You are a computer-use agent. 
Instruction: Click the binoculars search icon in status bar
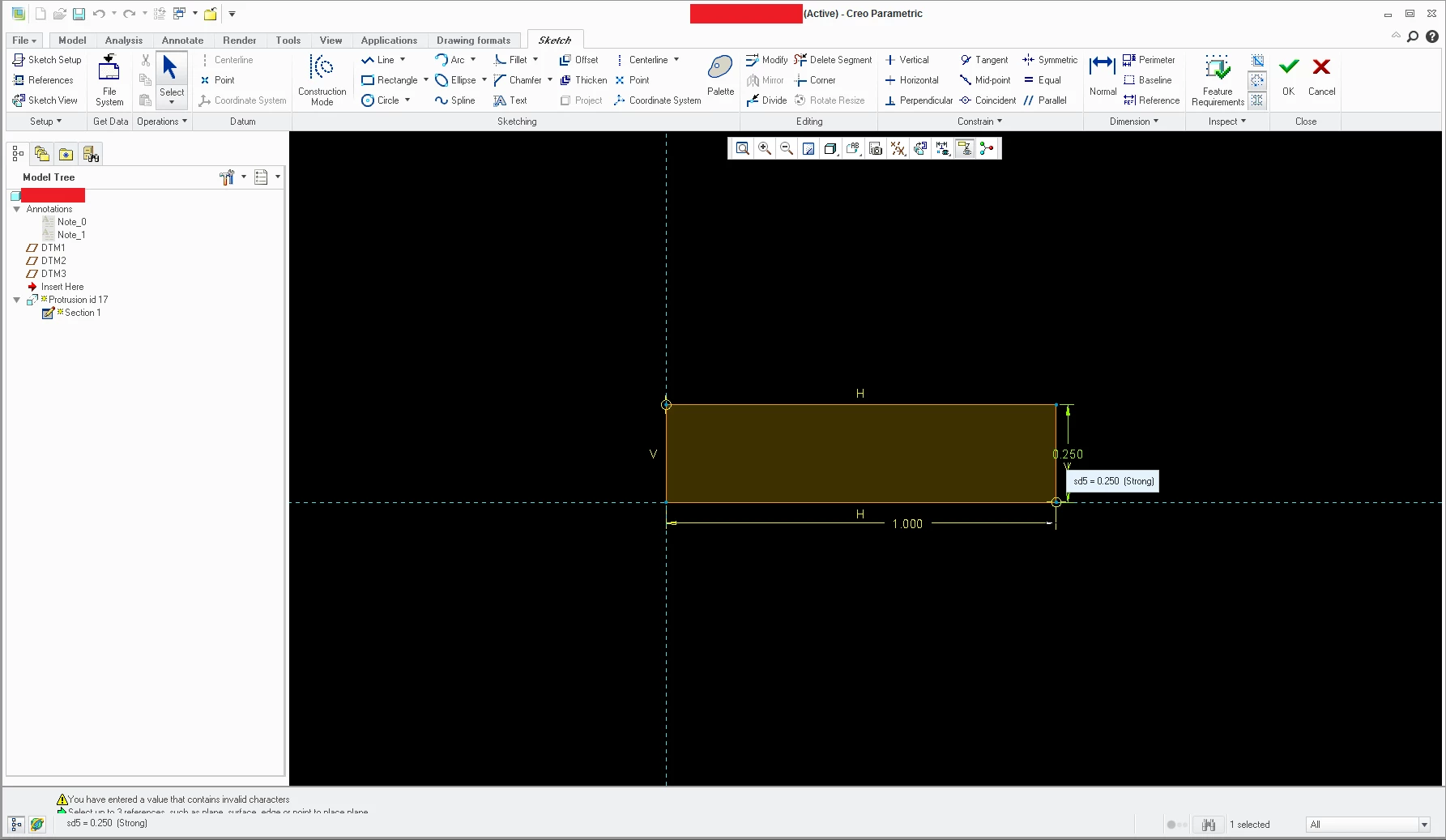click(1208, 825)
